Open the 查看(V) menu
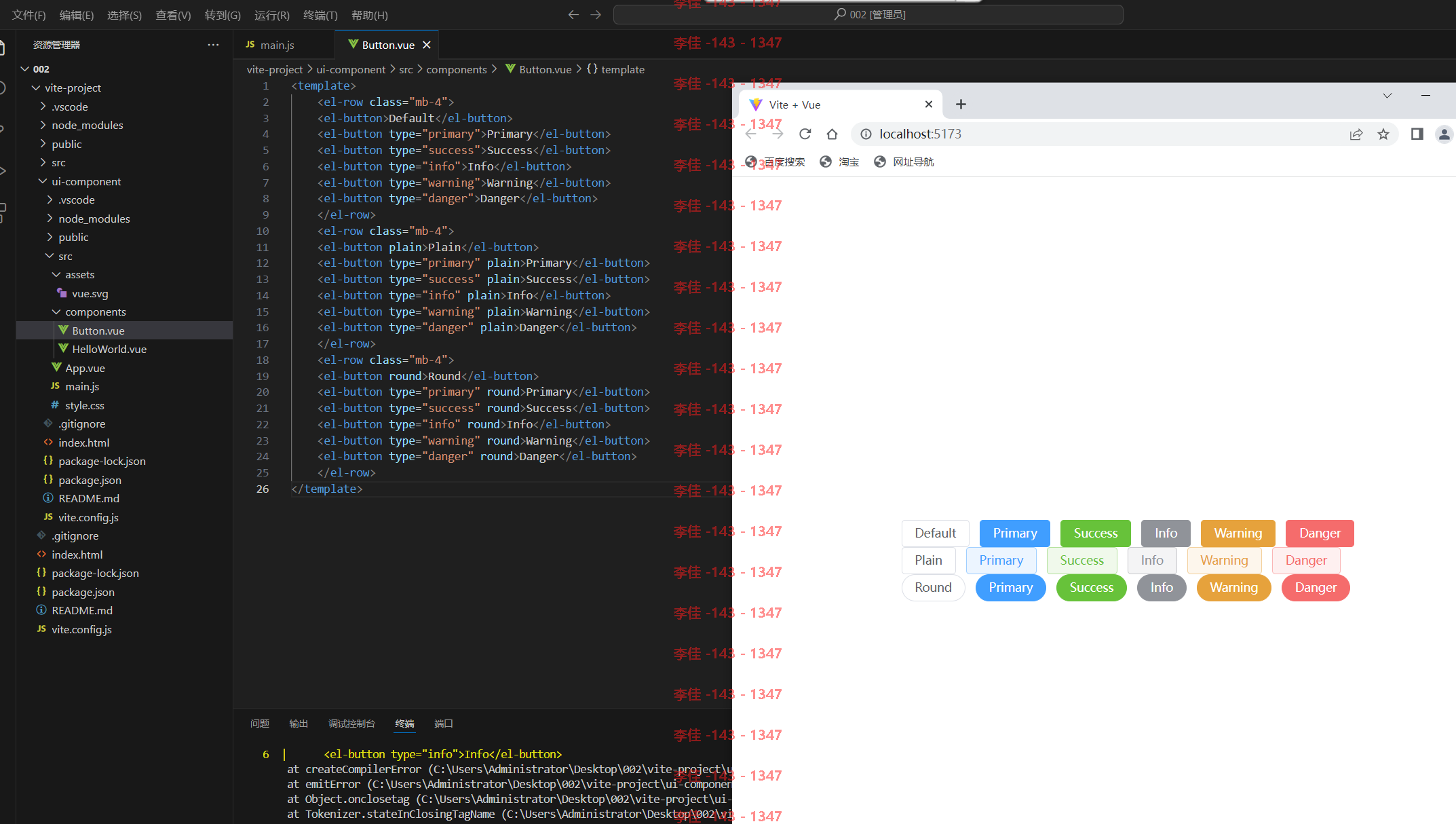The height and width of the screenshot is (824, 1456). (173, 15)
